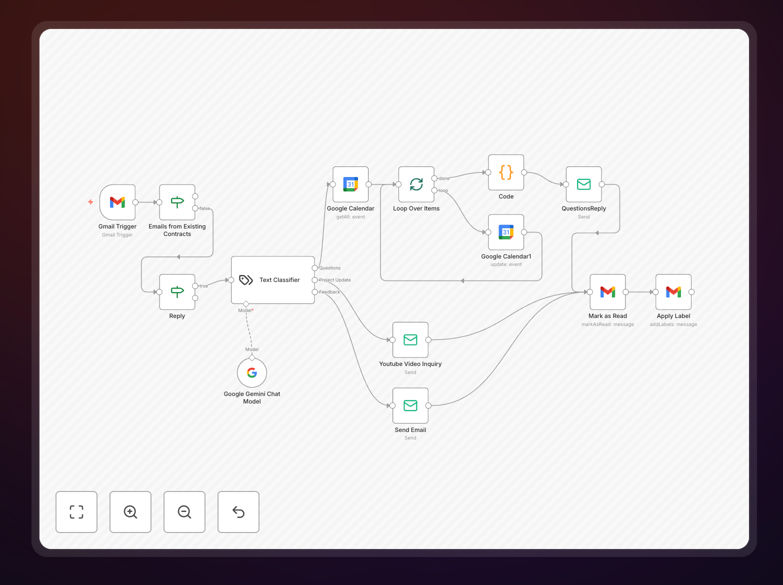783x585 pixels.
Task: Click the Feedback output port
Action: click(x=315, y=292)
